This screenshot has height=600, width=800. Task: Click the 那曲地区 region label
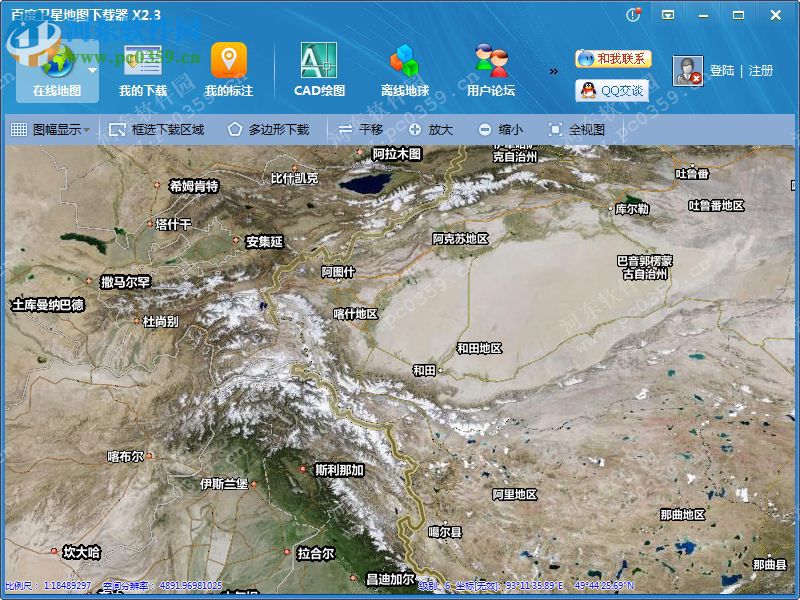click(x=683, y=514)
